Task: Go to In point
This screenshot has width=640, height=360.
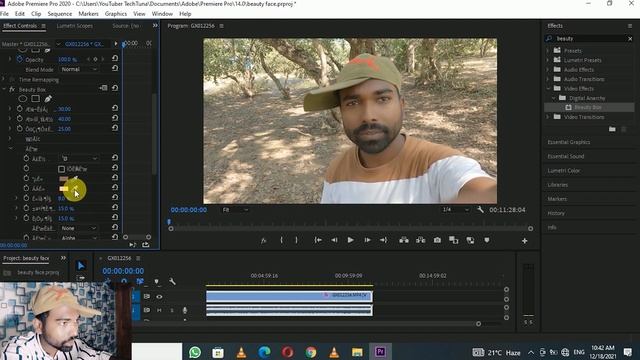Action: (318, 240)
